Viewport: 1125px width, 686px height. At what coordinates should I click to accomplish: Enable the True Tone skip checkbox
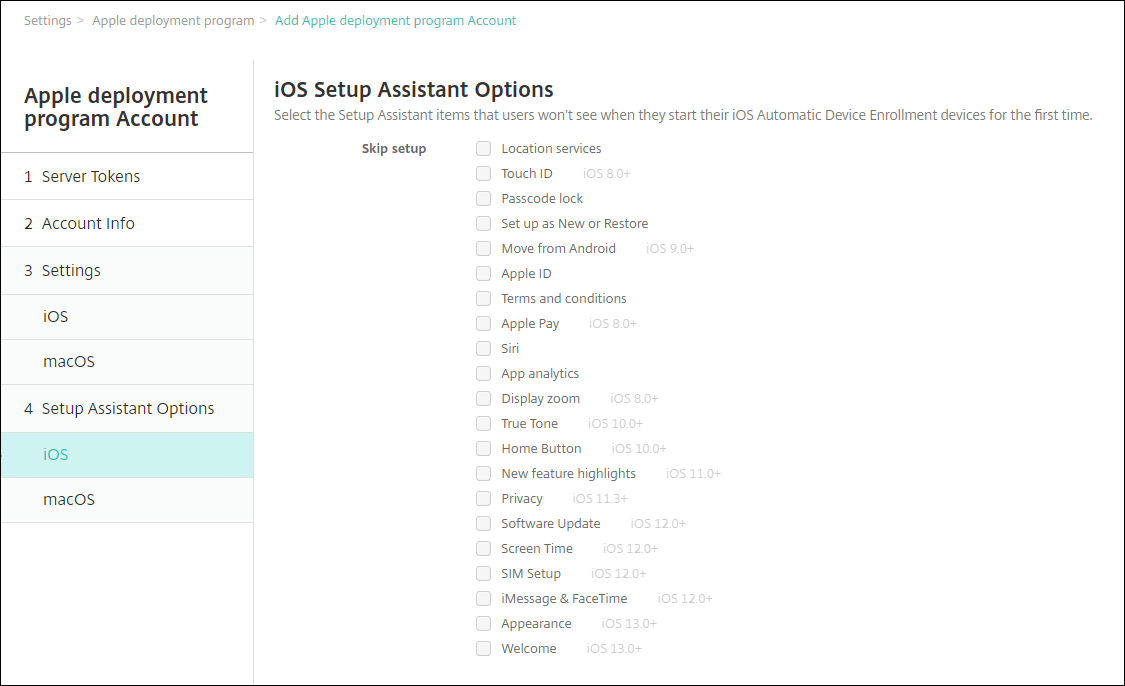(x=484, y=424)
